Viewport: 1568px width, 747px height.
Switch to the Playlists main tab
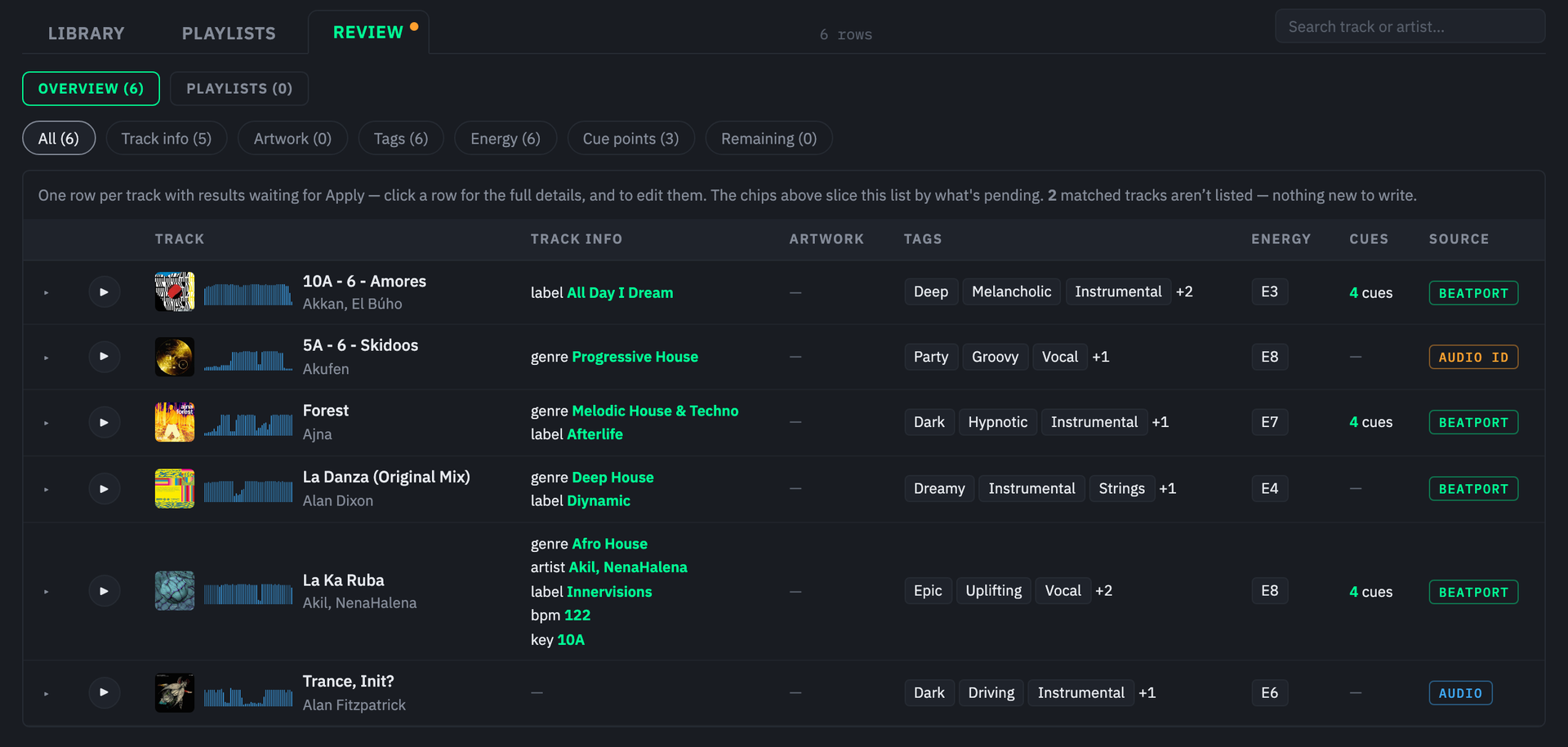(229, 33)
